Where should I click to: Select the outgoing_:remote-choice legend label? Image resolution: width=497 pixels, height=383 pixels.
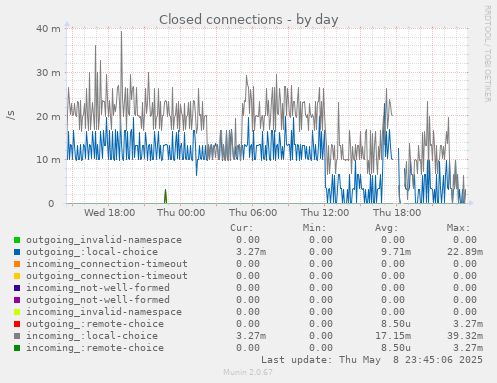[x=95, y=324]
